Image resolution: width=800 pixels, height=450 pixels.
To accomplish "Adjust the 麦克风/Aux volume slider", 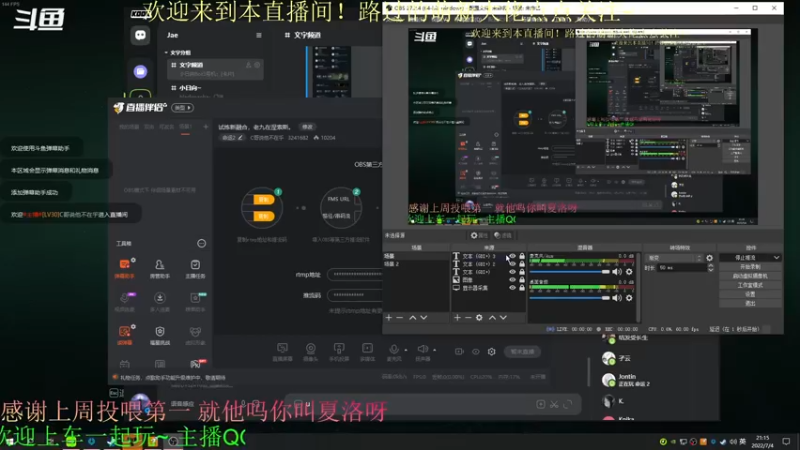I will [569, 272].
